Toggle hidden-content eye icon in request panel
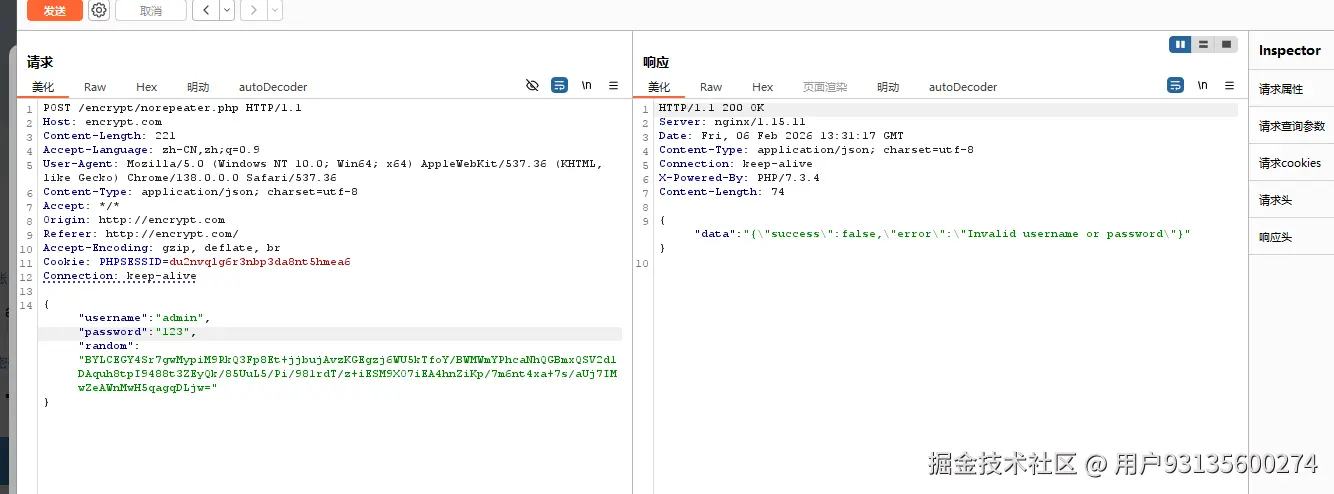The image size is (1334, 494). [532, 86]
